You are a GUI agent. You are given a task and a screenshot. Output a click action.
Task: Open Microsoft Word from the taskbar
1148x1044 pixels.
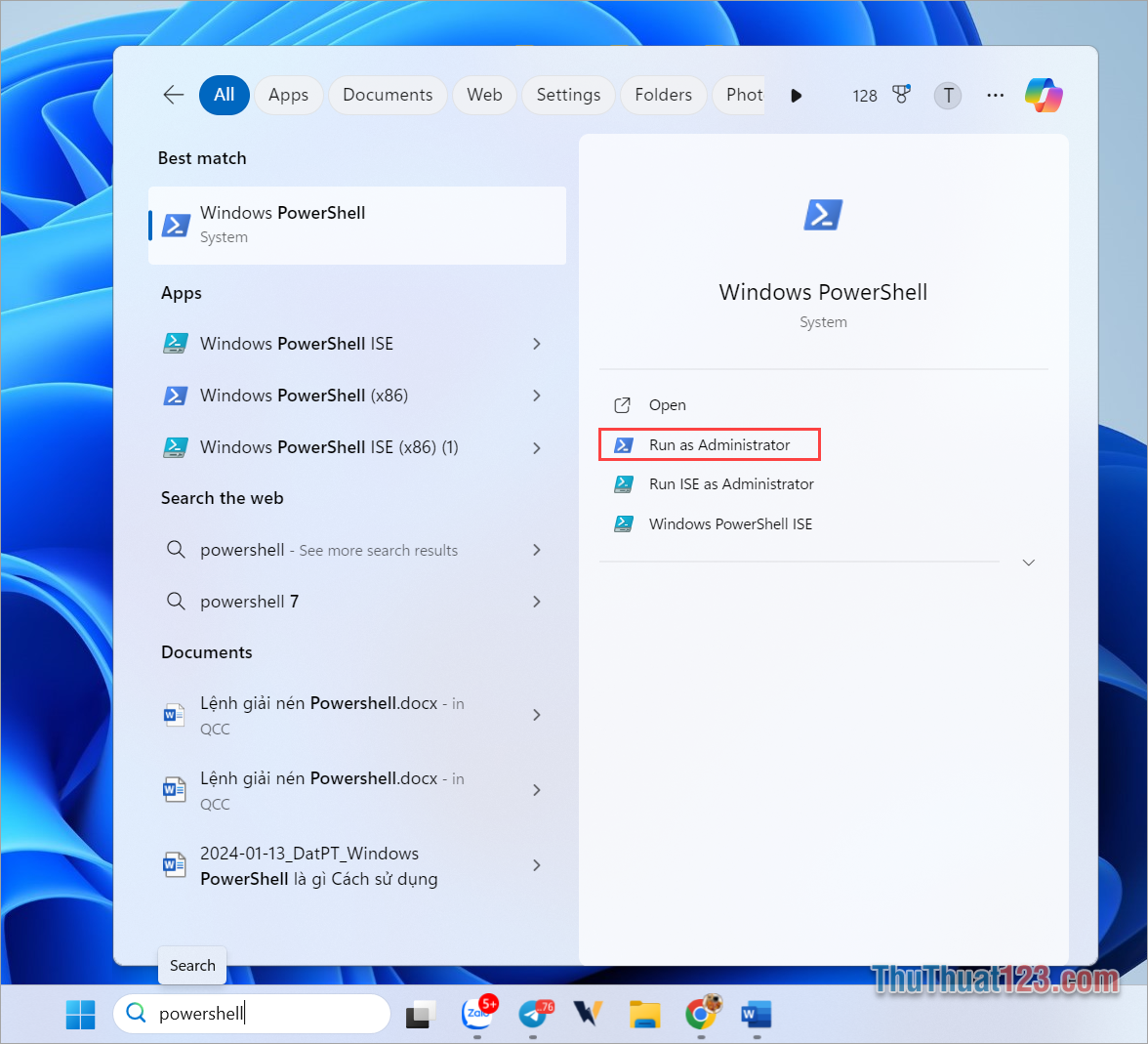(757, 1015)
